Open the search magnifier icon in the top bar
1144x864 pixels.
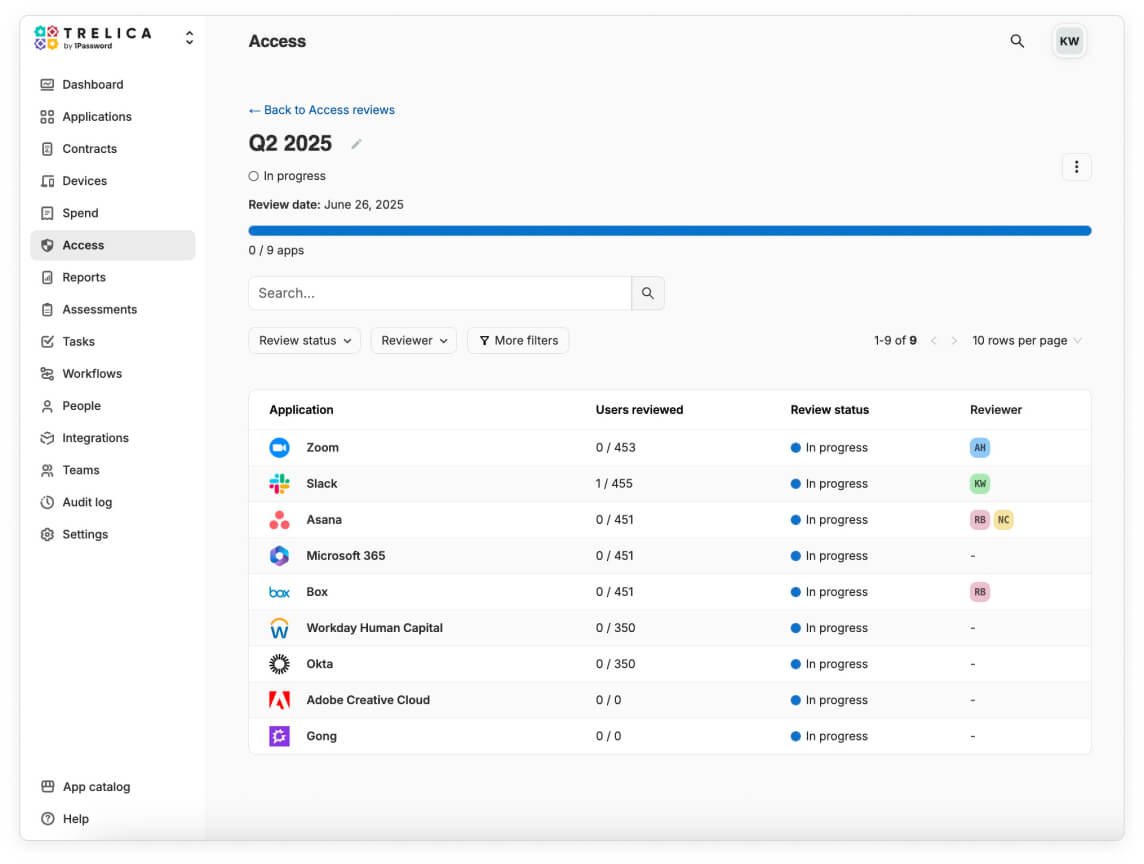click(x=1017, y=42)
